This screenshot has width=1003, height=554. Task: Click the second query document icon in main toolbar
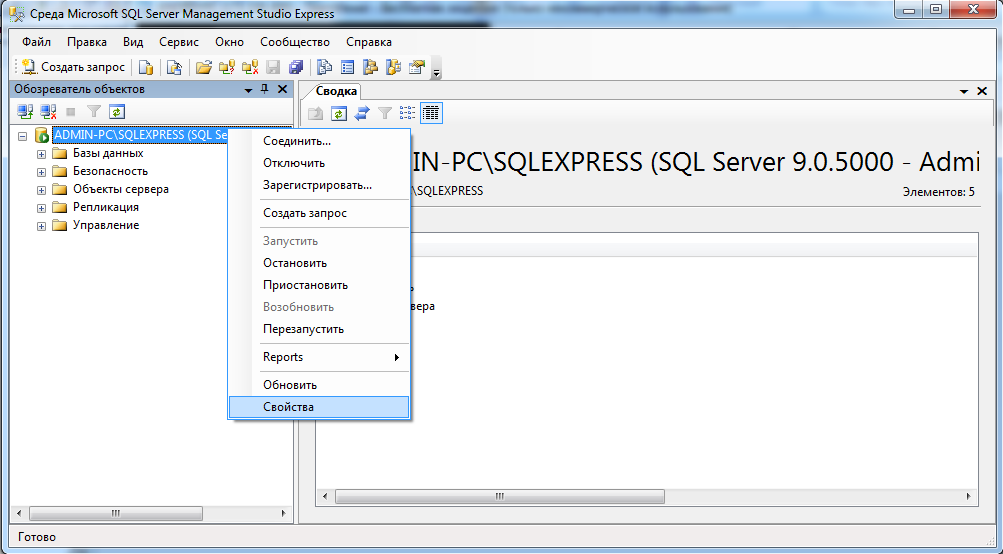click(174, 67)
